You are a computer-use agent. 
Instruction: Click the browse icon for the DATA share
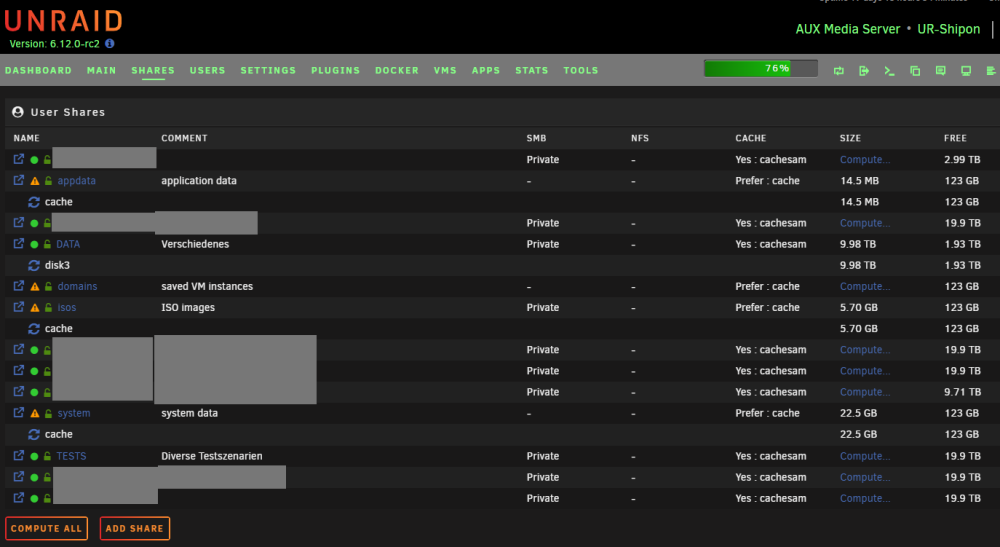[18, 244]
